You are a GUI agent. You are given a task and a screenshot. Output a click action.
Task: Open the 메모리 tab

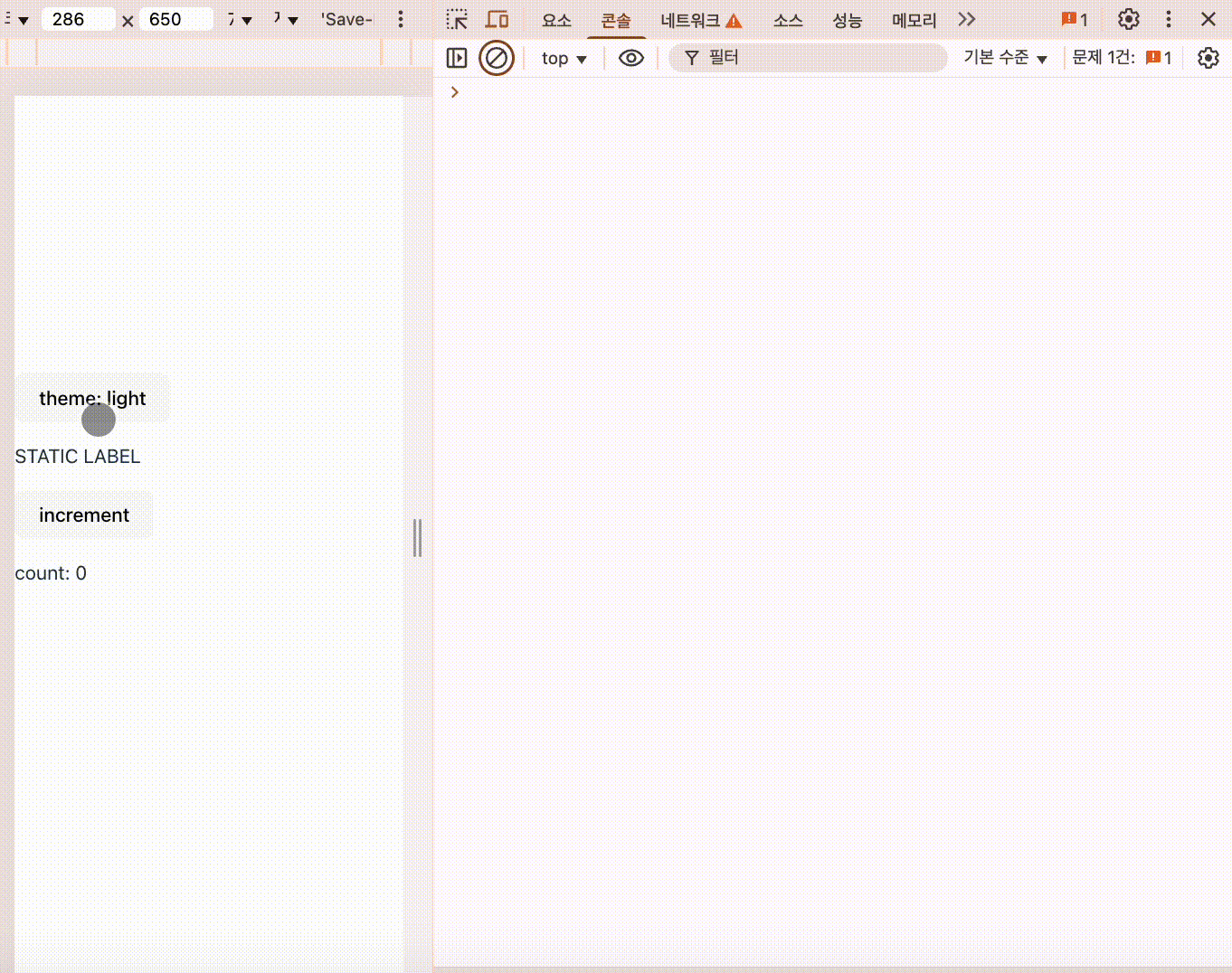click(914, 20)
